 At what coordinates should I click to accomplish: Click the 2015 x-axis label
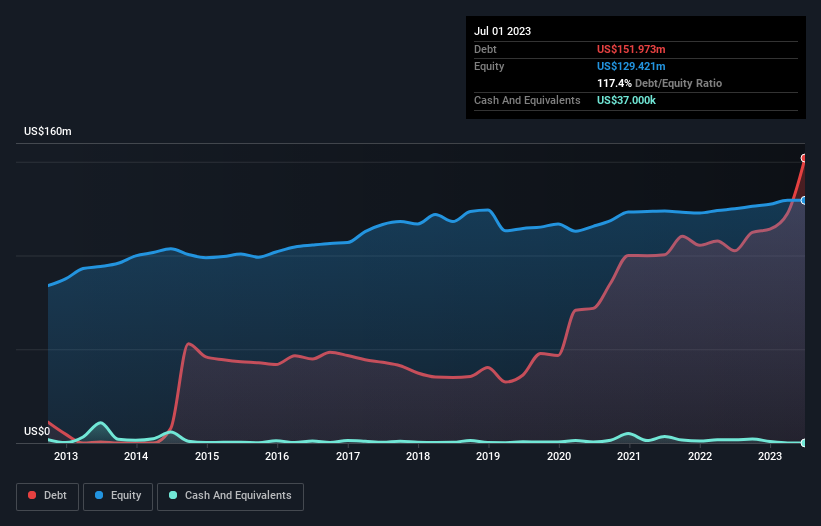click(x=207, y=456)
